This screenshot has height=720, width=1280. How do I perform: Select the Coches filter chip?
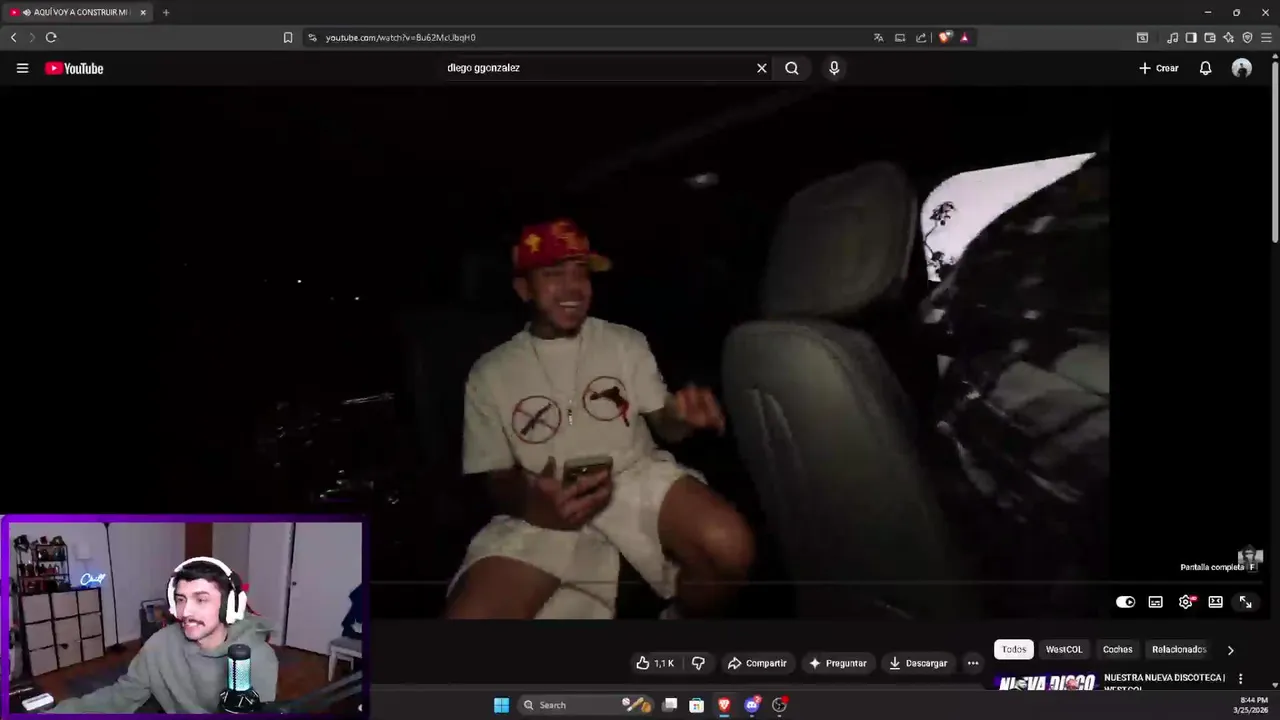pos(1118,649)
